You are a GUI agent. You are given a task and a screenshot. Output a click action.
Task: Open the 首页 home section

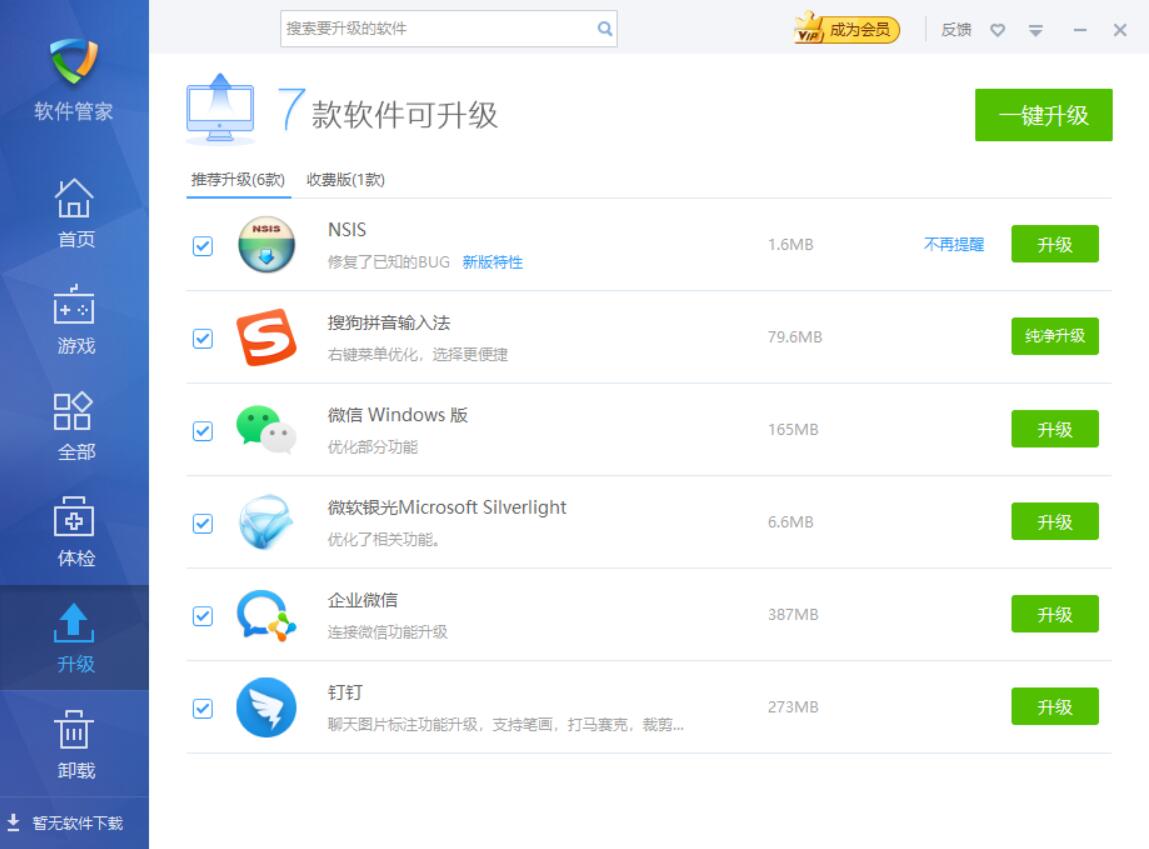tap(74, 213)
